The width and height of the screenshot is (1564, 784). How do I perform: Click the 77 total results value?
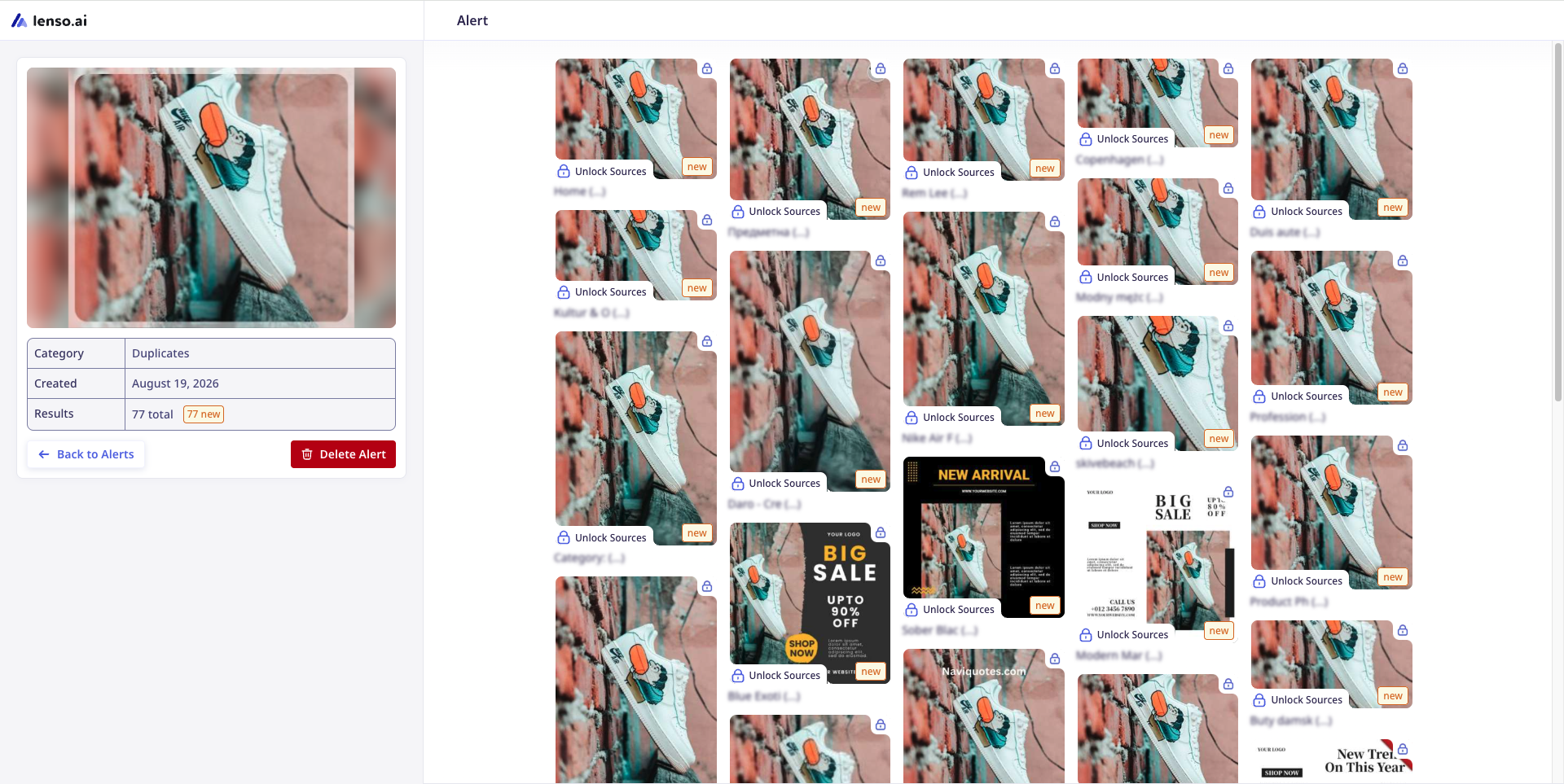tap(152, 414)
